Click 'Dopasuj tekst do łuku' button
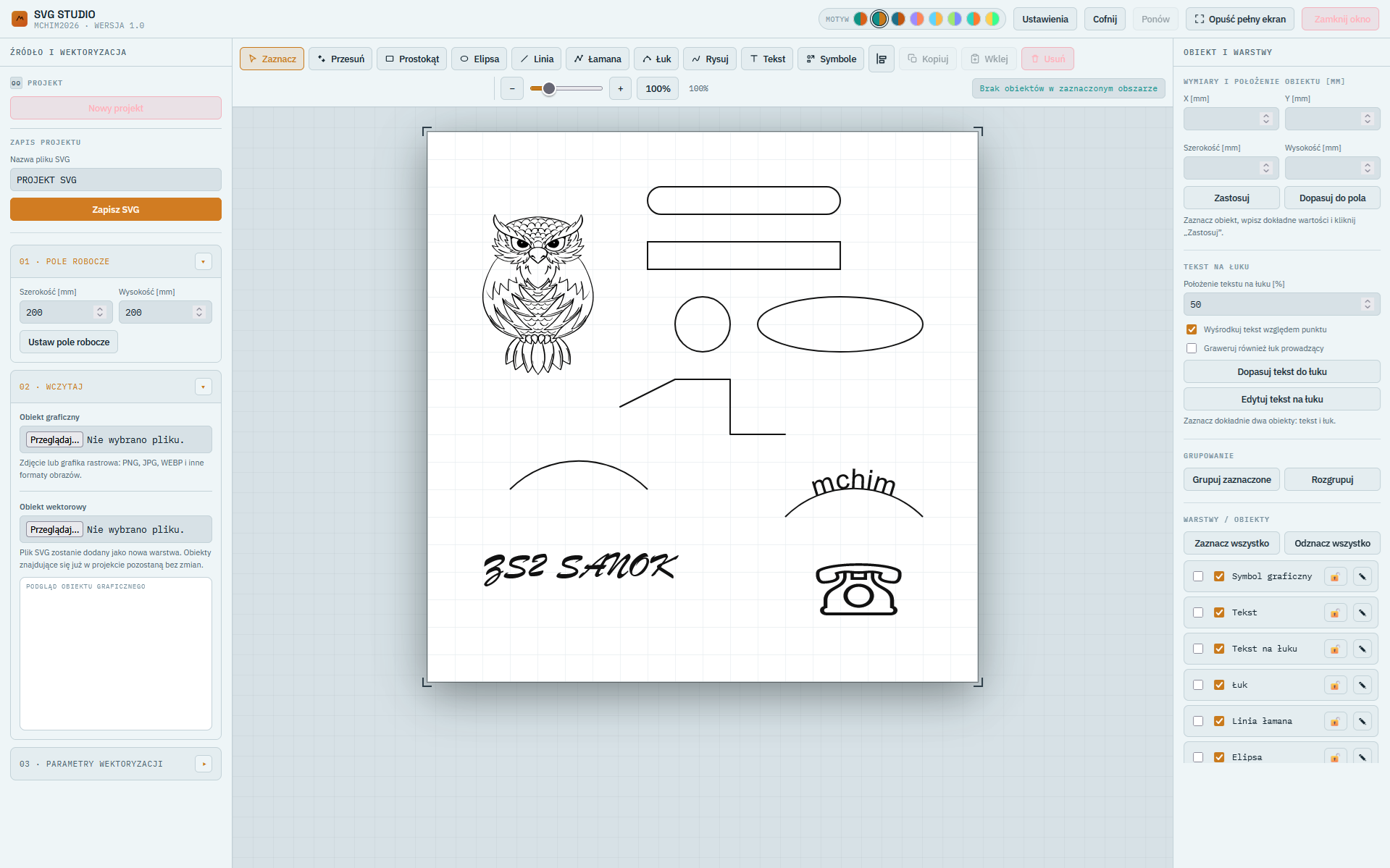The image size is (1390, 868). pyautogui.click(x=1282, y=371)
